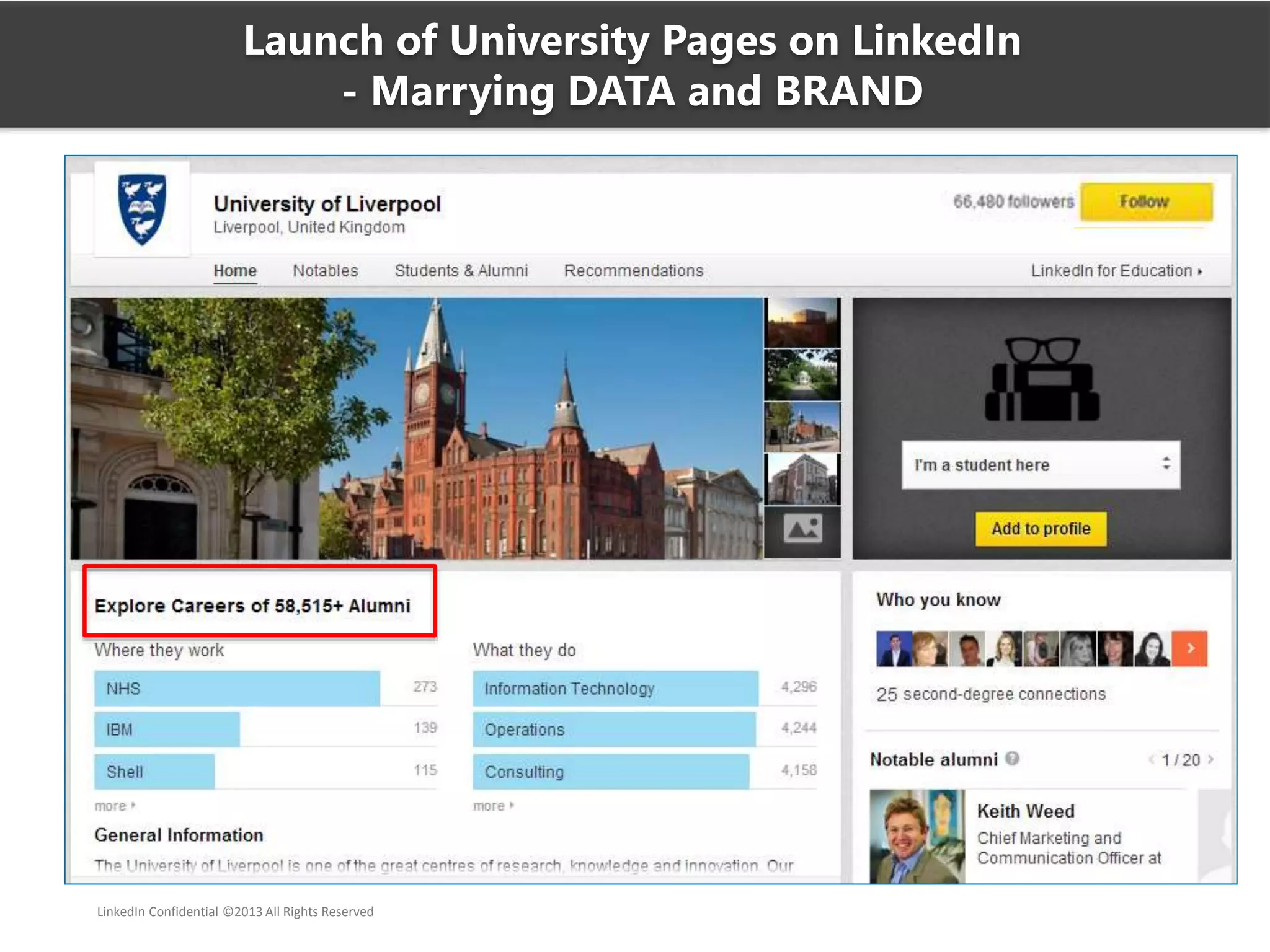Screen dimensions: 1270x952
Task: Select the garden path thumbnail
Action: pos(802,375)
